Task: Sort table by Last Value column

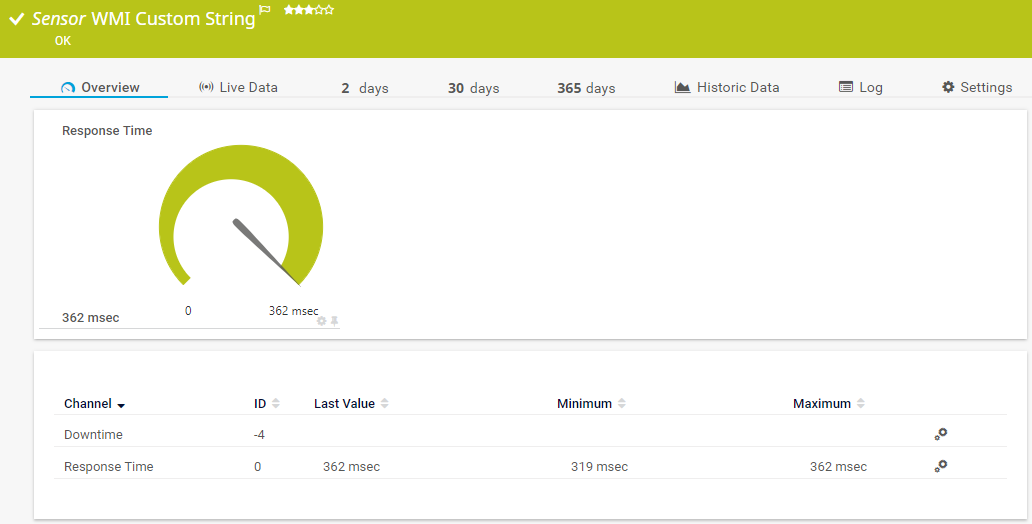Action: [x=350, y=404]
